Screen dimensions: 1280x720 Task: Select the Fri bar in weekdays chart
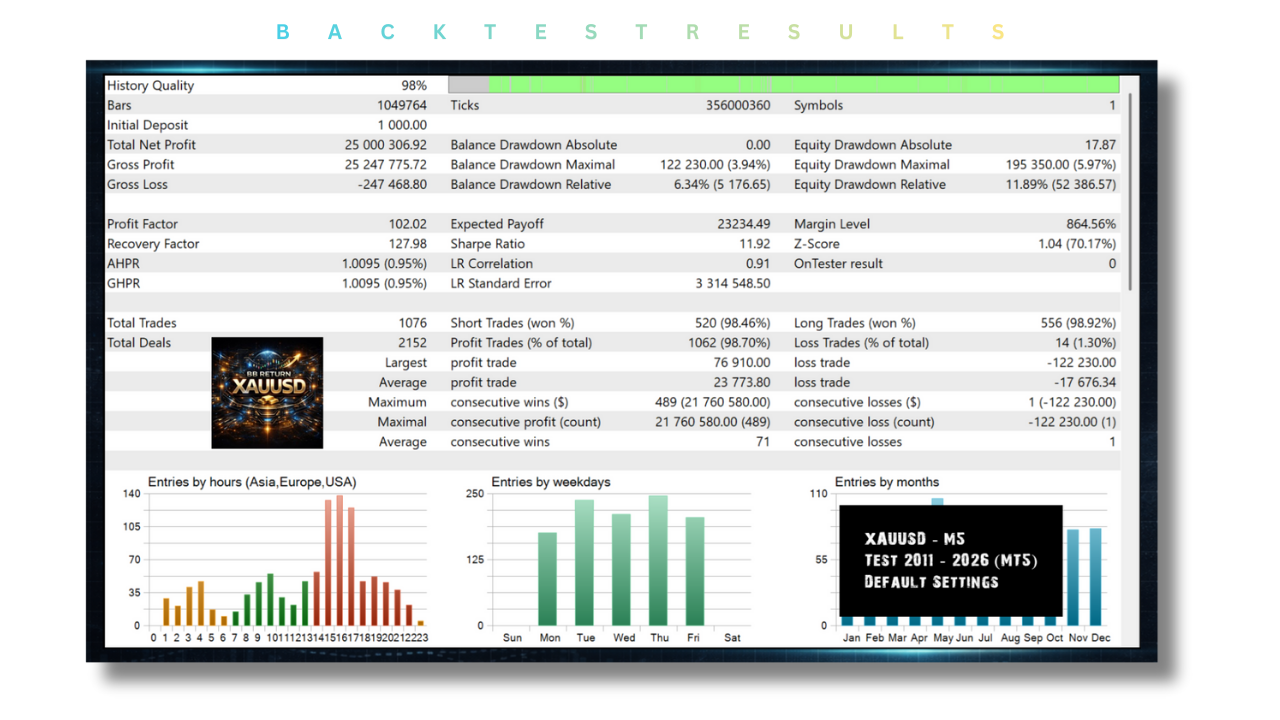695,570
